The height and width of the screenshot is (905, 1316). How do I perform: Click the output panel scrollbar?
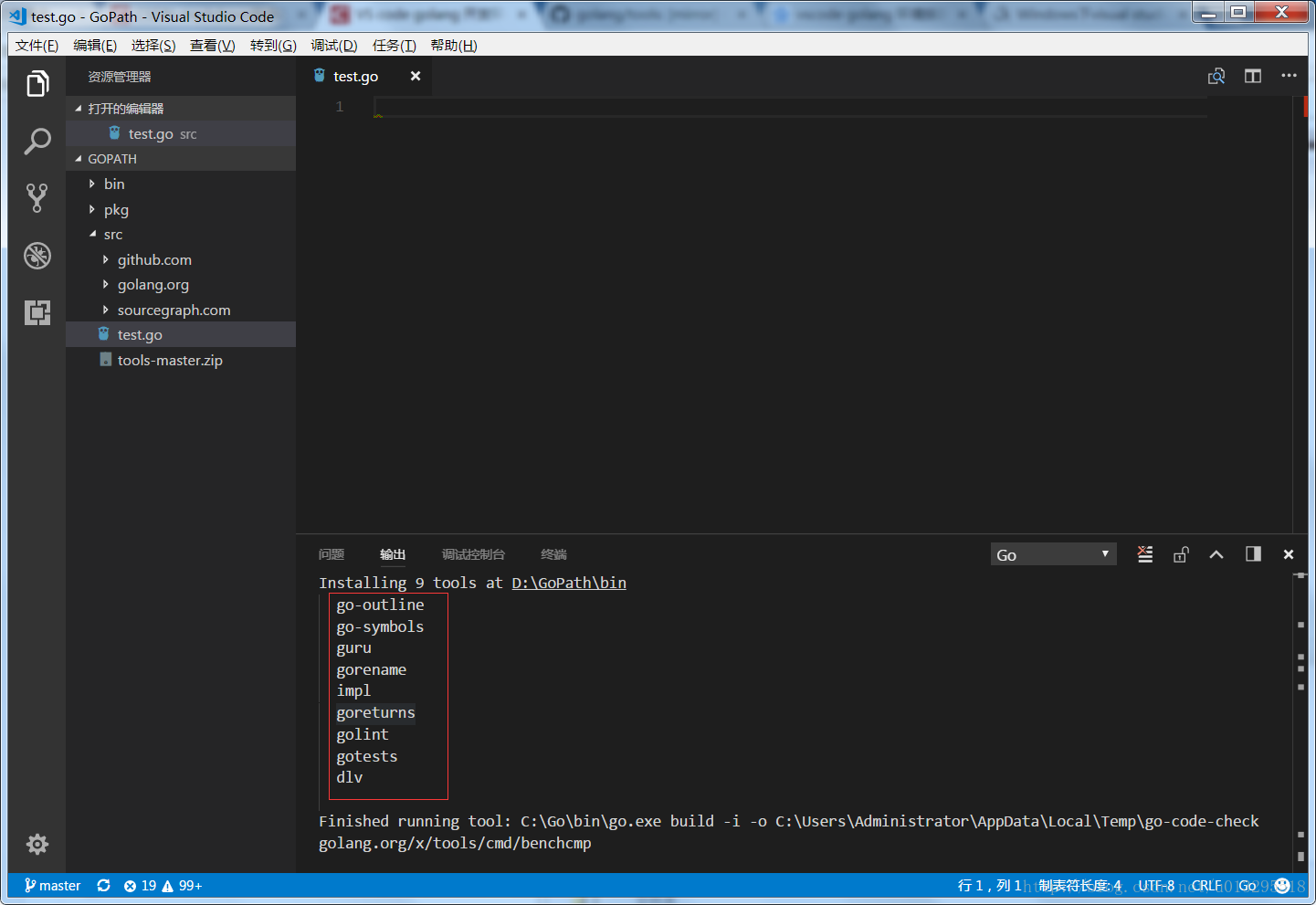tap(1300, 721)
